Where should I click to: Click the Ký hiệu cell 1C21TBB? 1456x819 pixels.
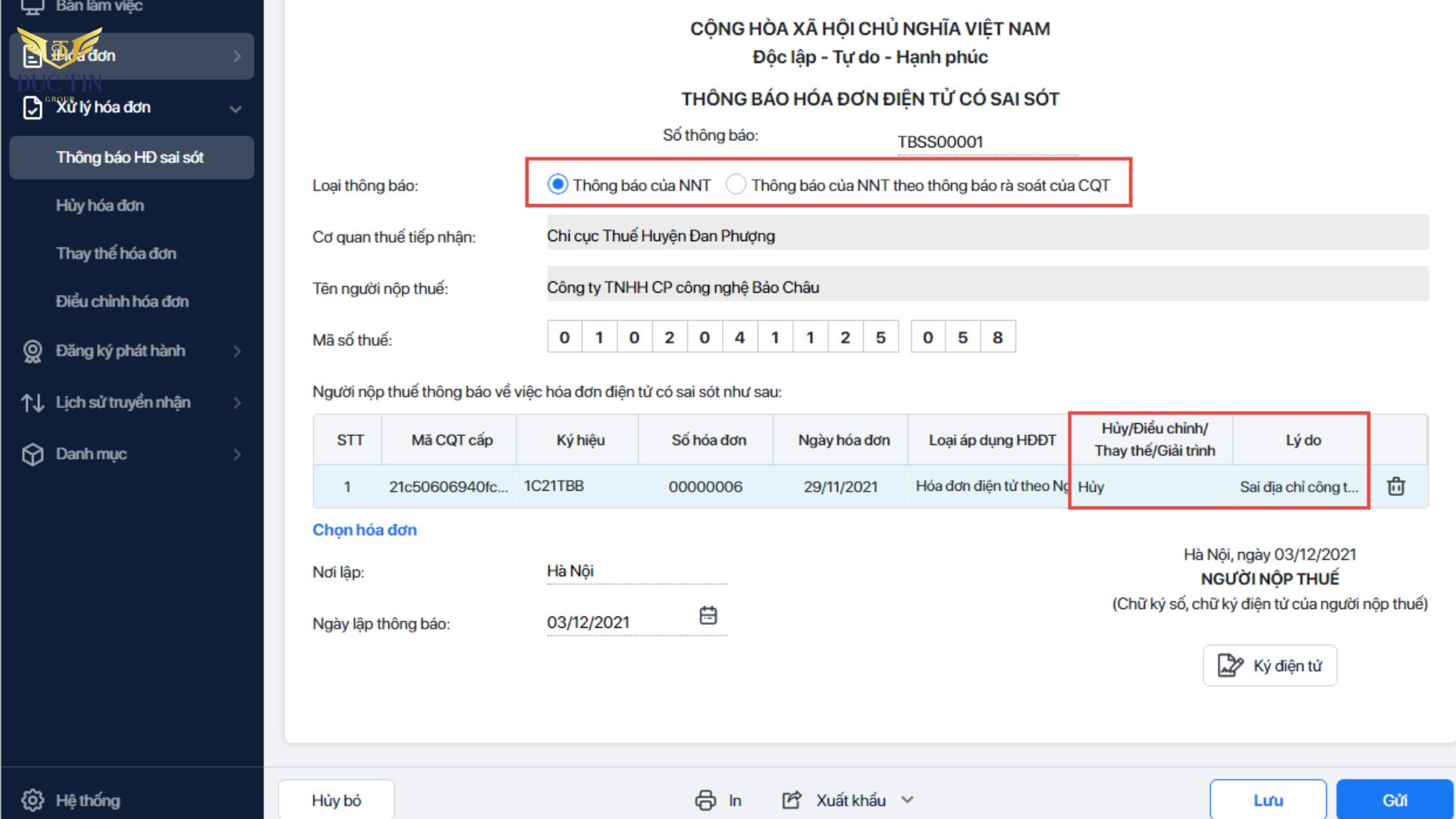pyautogui.click(x=577, y=486)
